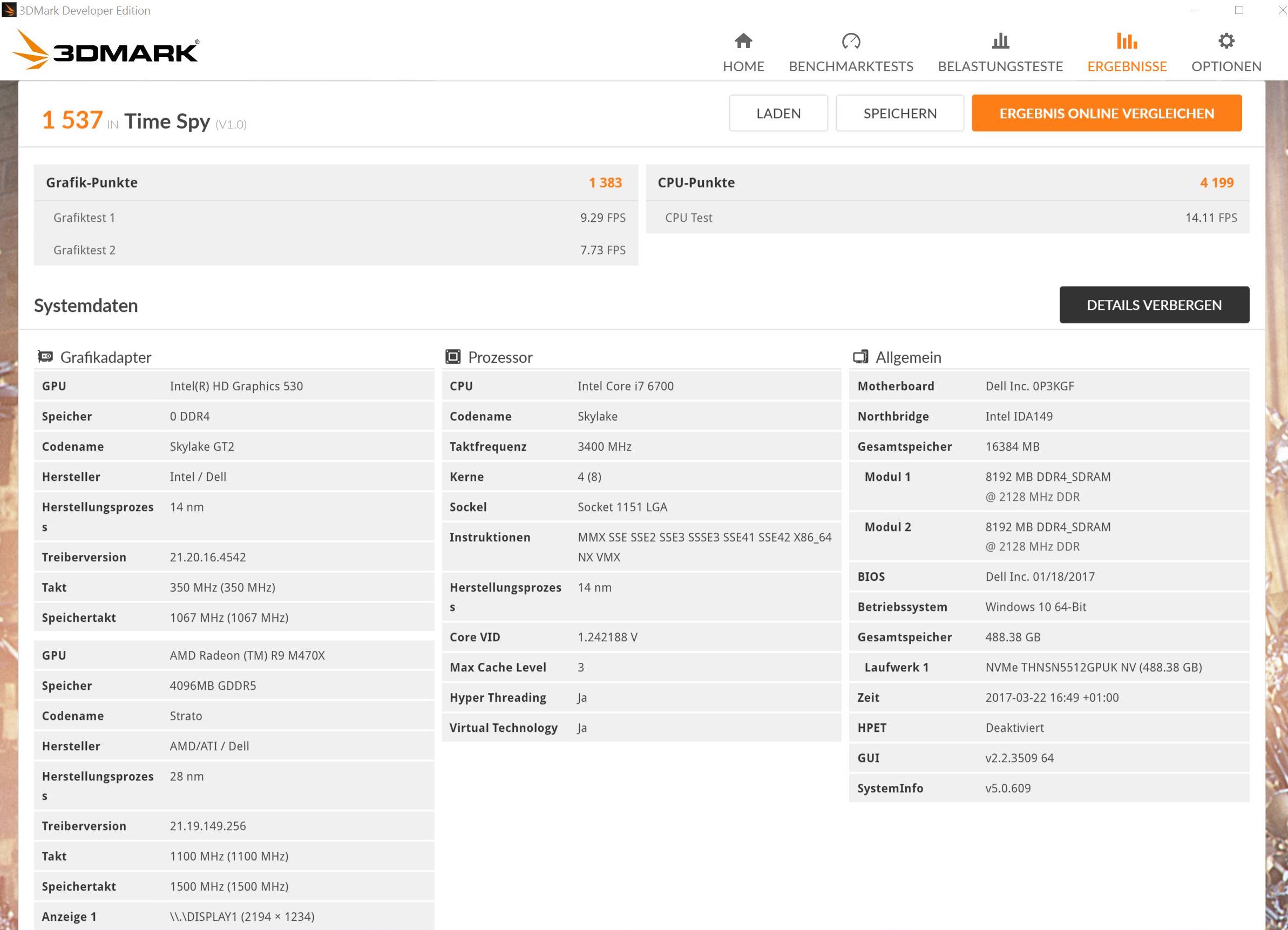Click the 4096MB GDDR5 value
The height and width of the screenshot is (930, 1288).
pyautogui.click(x=213, y=686)
